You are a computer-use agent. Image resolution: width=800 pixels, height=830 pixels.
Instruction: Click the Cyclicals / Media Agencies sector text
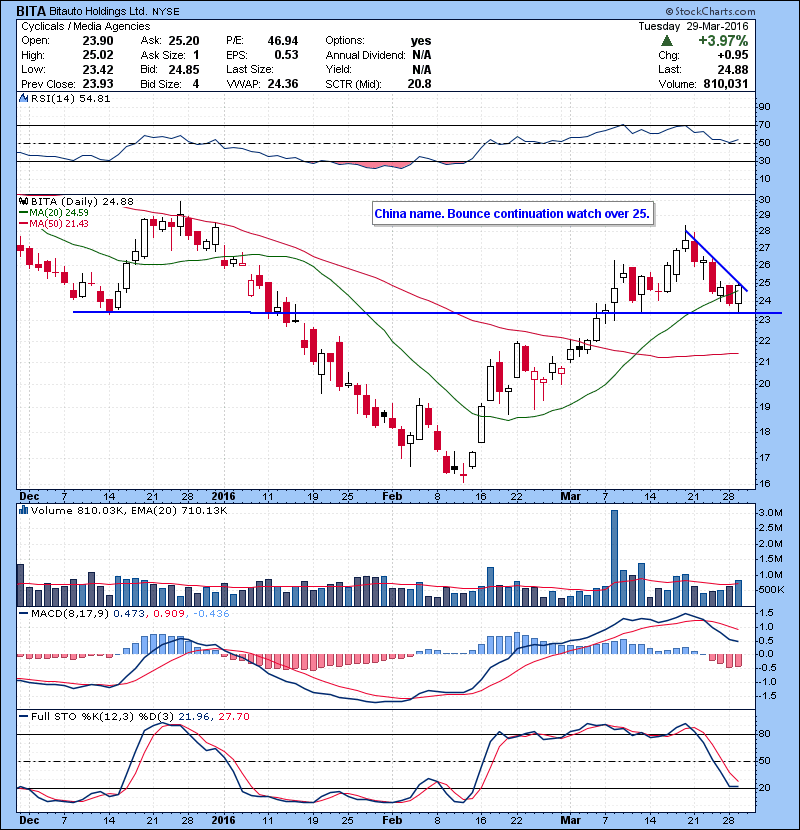pyautogui.click(x=86, y=26)
